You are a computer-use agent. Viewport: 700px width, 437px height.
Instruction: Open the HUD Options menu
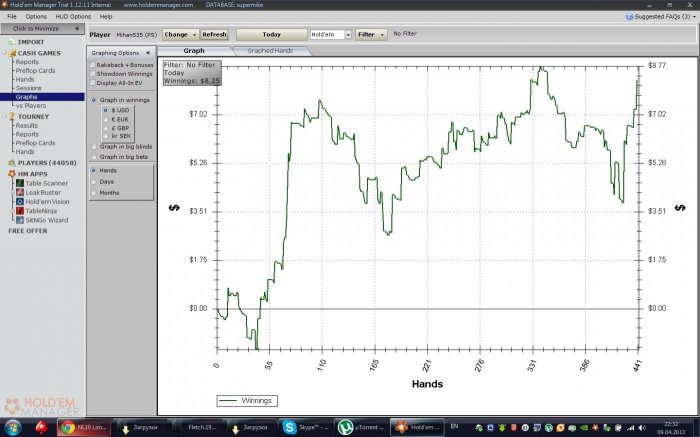(72, 17)
